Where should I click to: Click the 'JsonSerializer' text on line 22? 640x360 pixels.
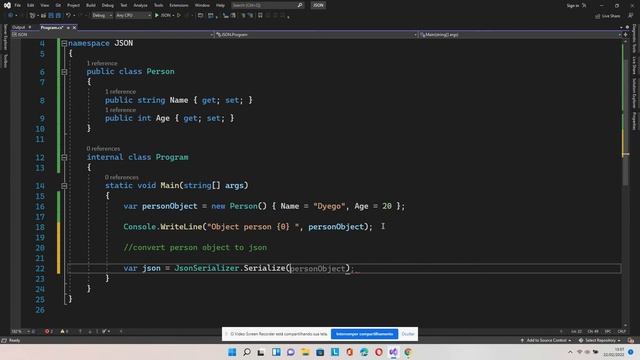click(207, 268)
